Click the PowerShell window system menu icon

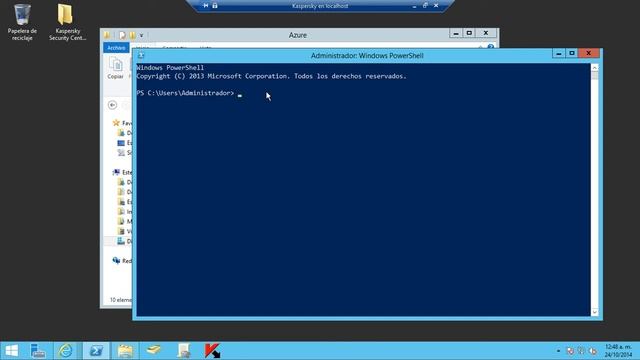coord(141,55)
